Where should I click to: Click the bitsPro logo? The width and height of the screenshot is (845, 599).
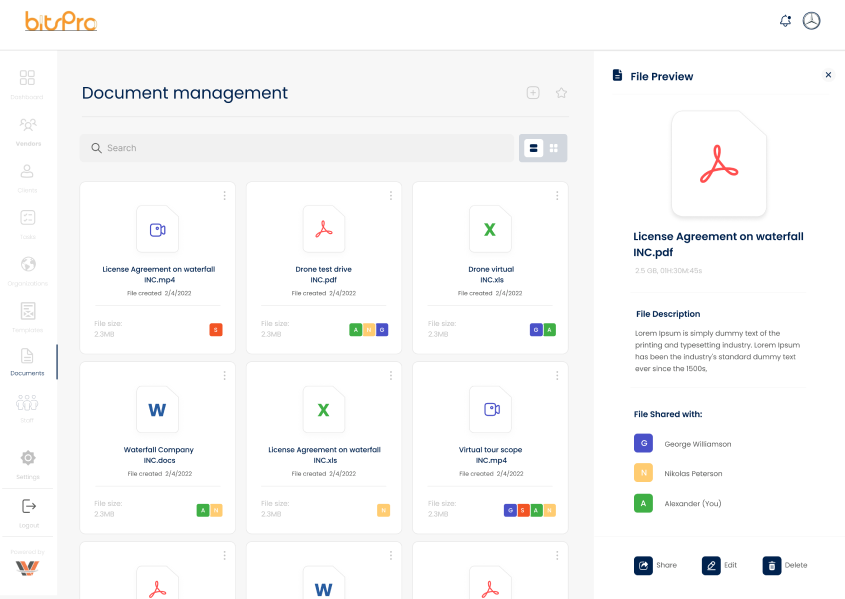(61, 22)
